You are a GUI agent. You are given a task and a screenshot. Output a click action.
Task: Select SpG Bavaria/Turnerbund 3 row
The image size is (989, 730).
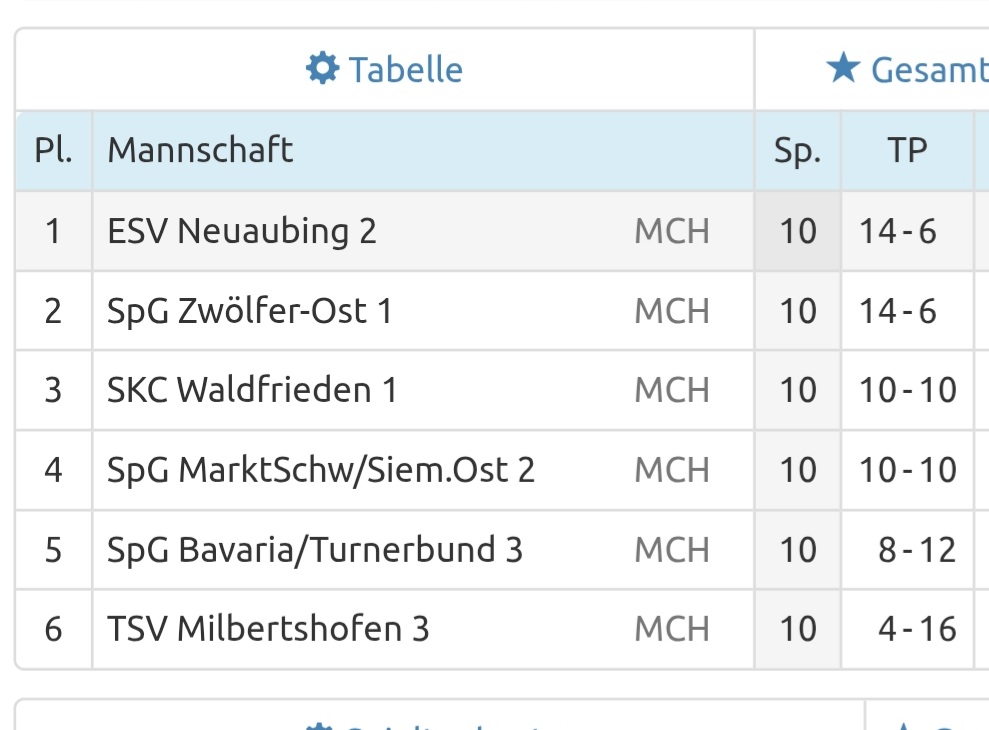[x=315, y=550]
